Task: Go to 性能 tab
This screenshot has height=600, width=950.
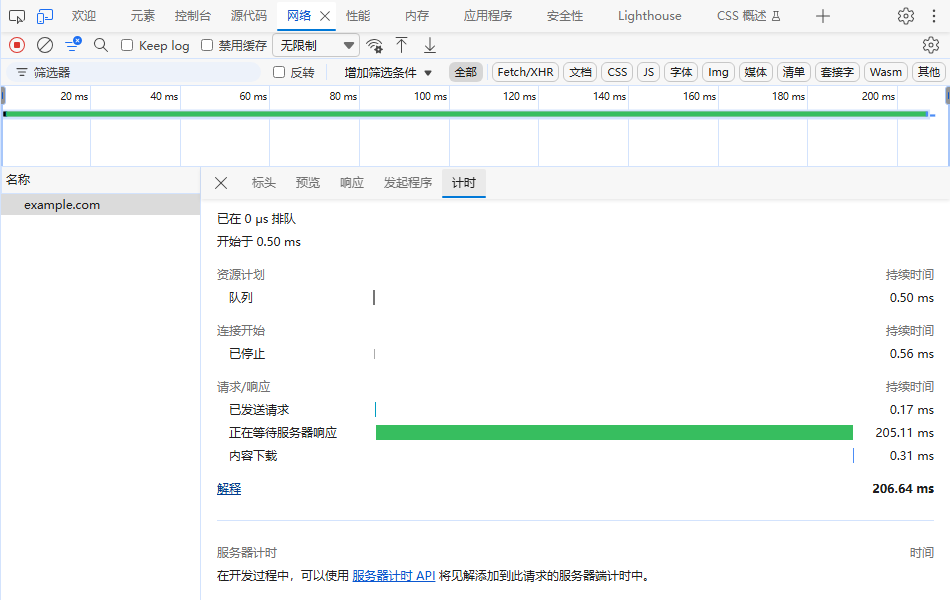Action: pos(357,16)
